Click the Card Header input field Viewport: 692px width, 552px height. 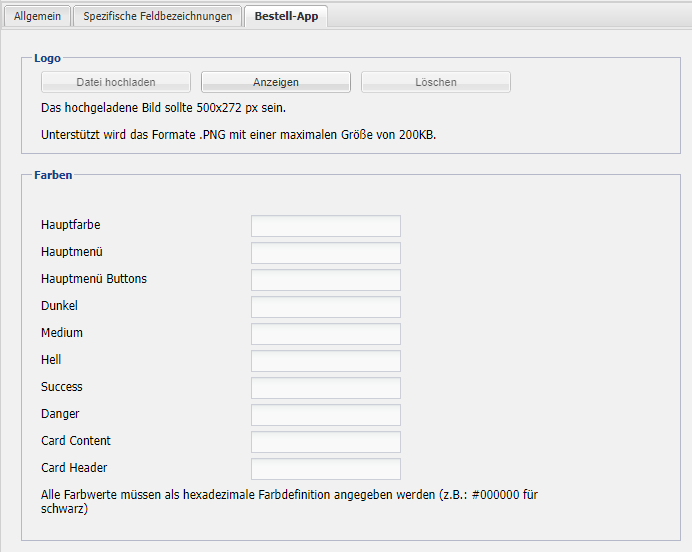325,468
